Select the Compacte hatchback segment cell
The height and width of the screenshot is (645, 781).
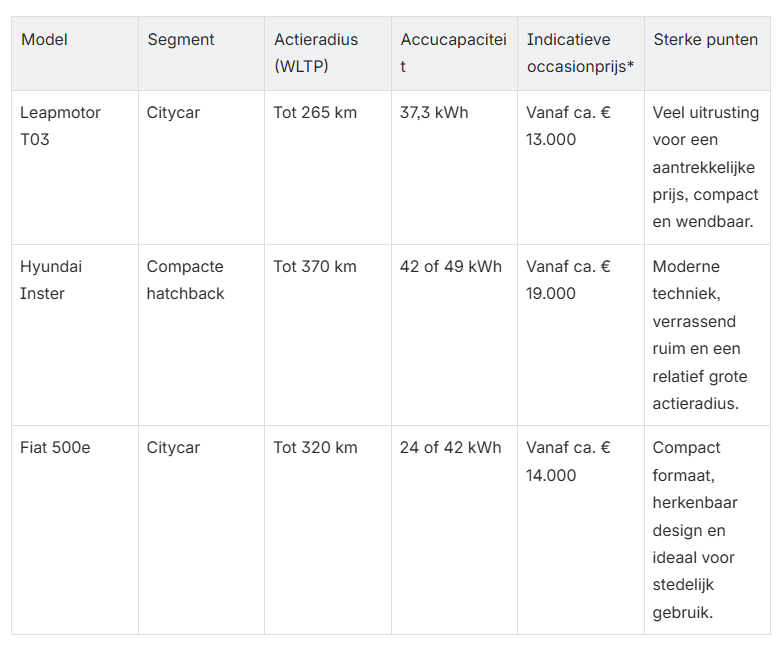201,335
